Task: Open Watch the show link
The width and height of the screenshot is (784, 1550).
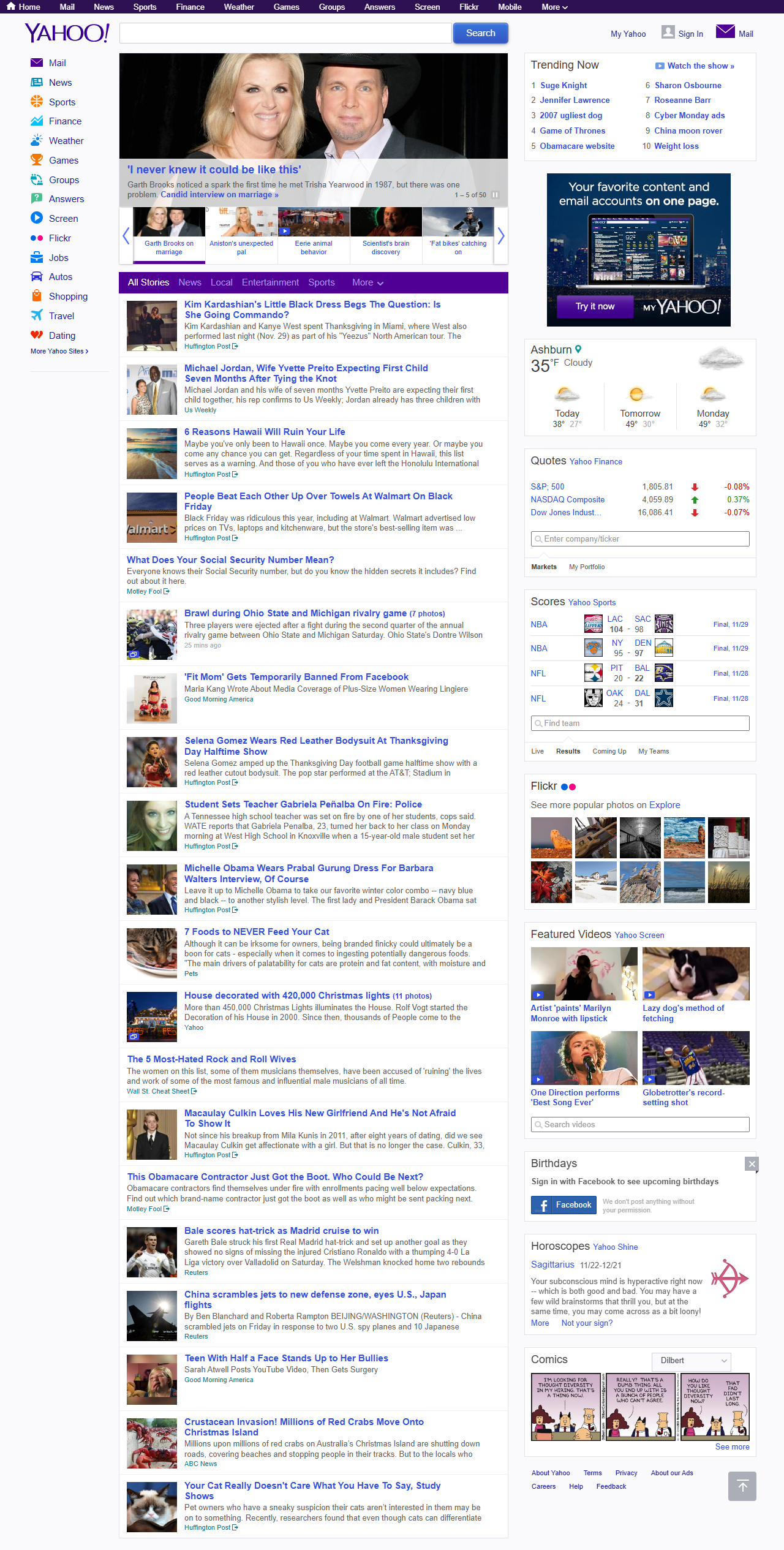Action: click(x=700, y=66)
